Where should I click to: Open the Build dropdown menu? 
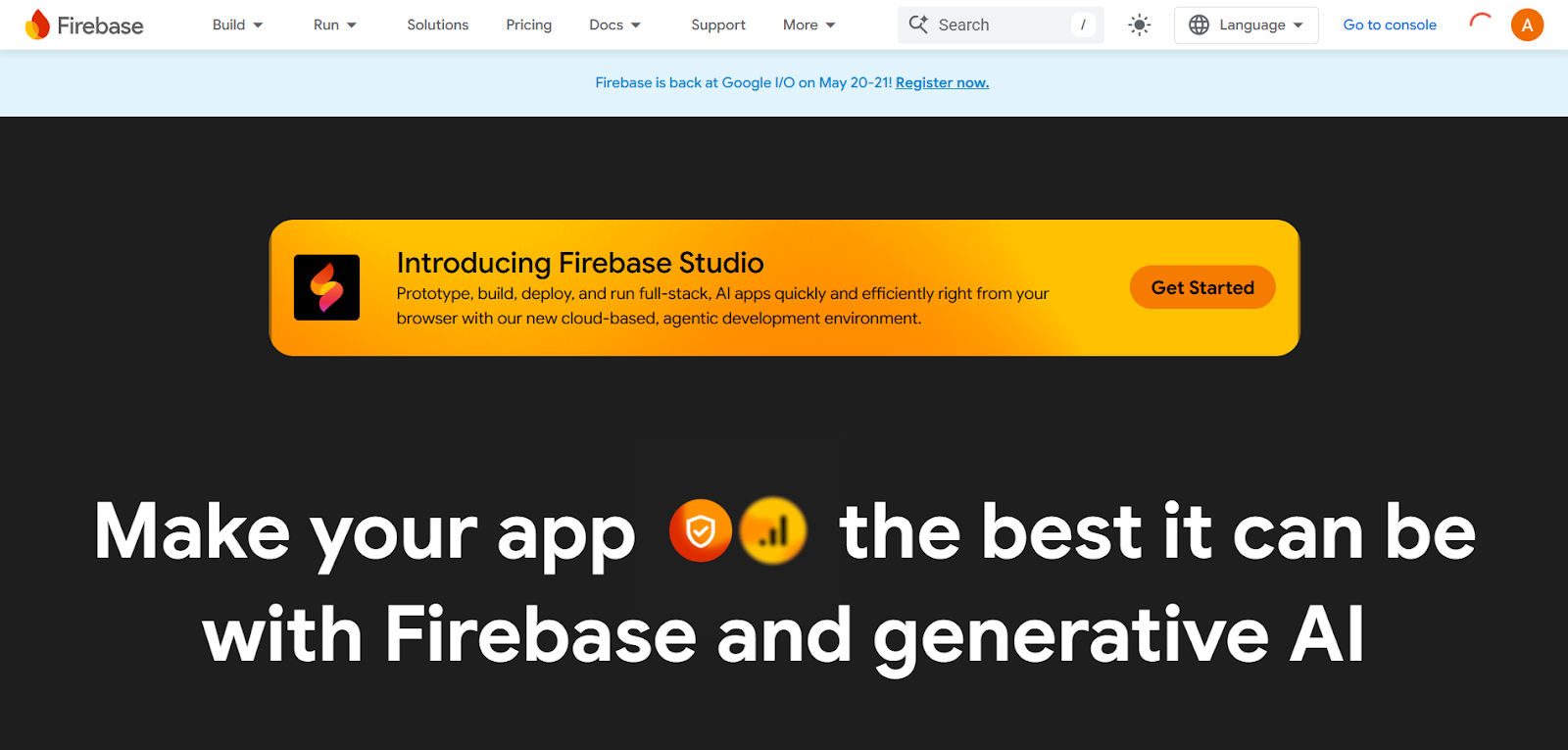click(x=237, y=25)
